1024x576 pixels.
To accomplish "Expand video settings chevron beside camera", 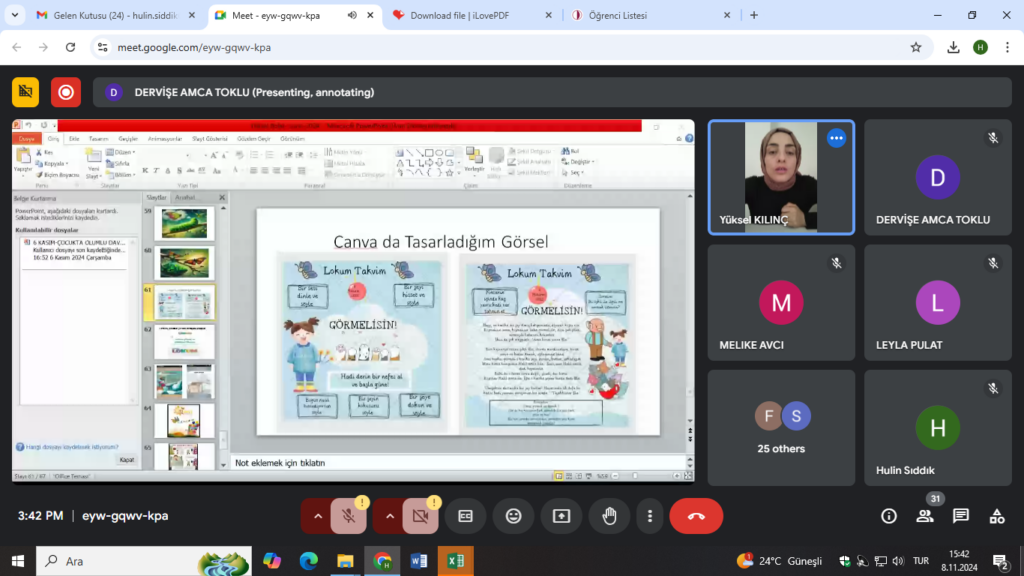I will (x=390, y=516).
